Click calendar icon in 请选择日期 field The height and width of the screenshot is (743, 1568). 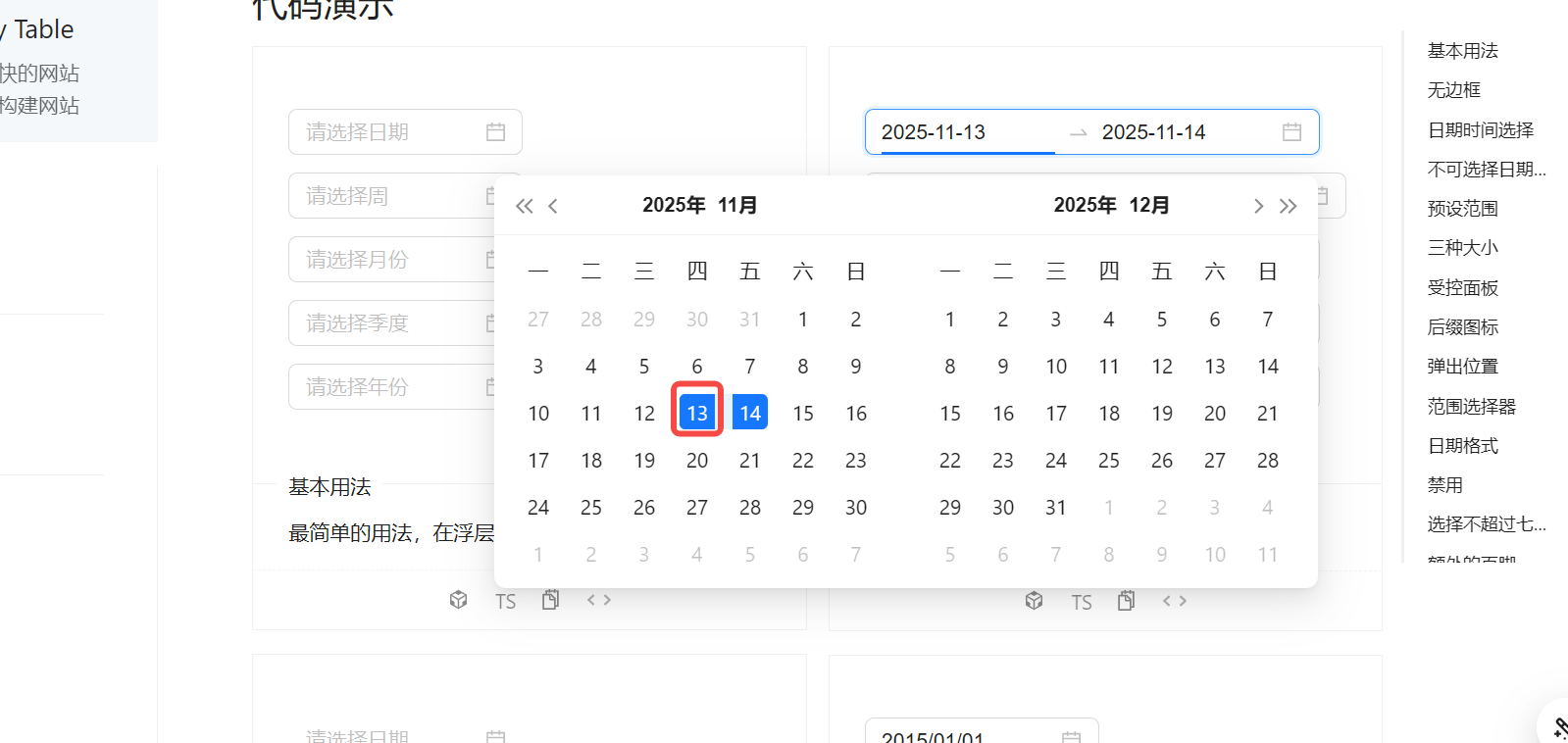click(495, 132)
